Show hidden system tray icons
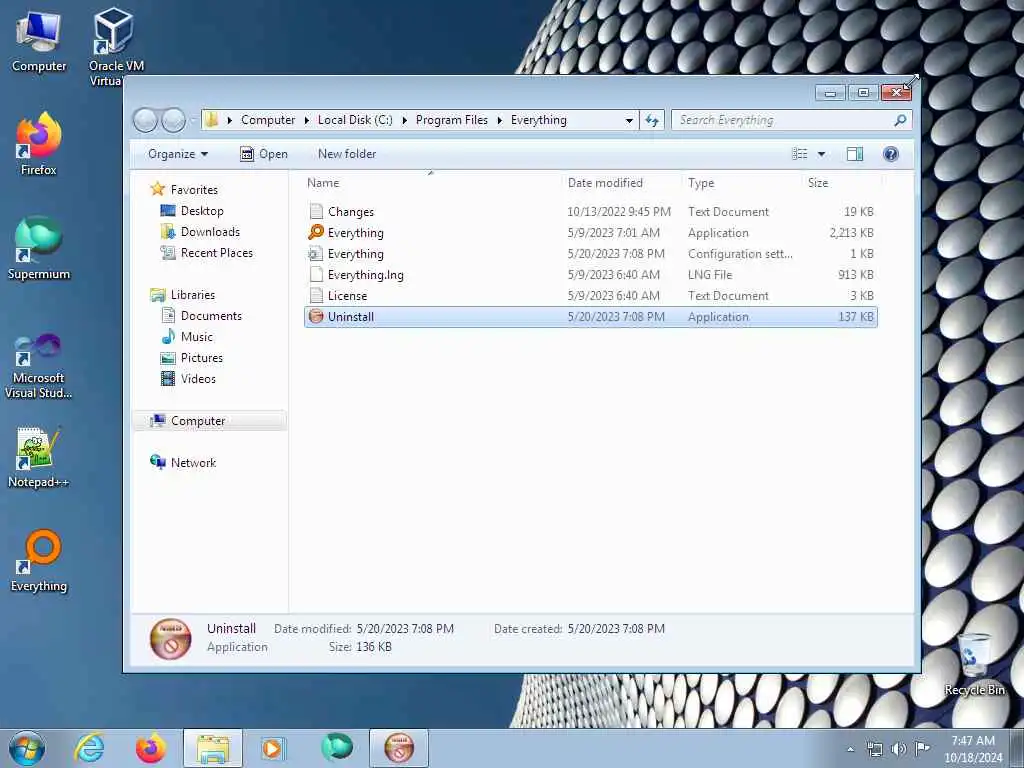This screenshot has height=768, width=1024. pyautogui.click(x=850, y=749)
